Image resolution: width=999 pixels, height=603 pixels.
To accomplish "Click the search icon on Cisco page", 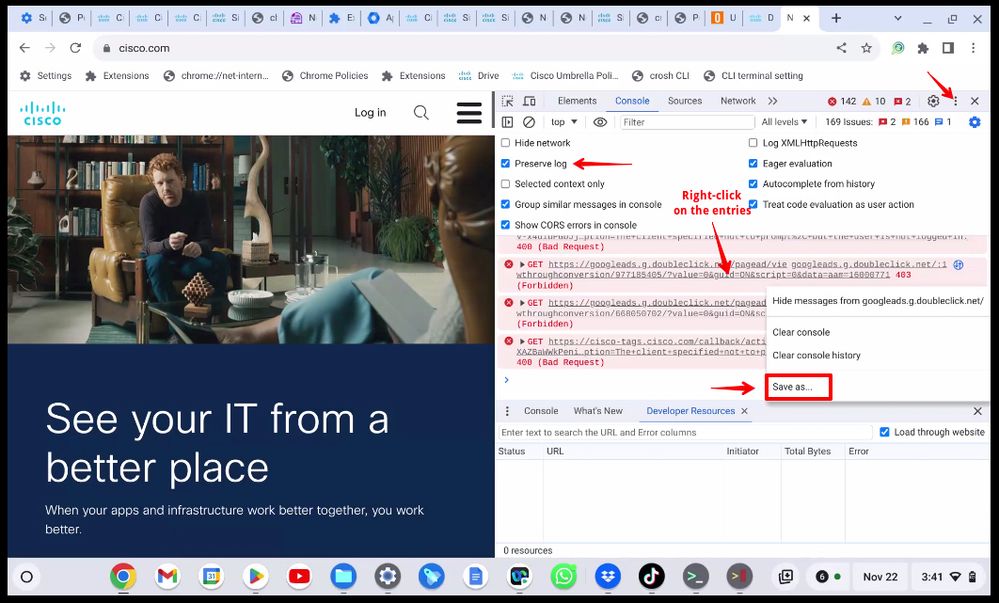I will pyautogui.click(x=421, y=113).
